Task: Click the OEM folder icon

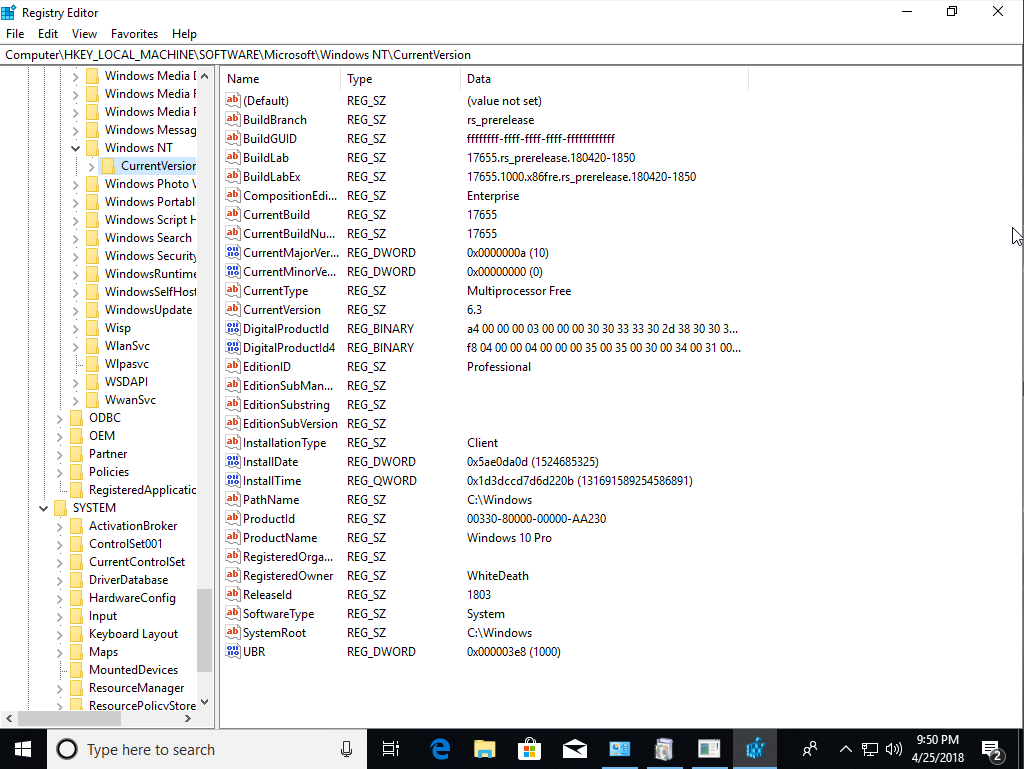Action: point(76,436)
